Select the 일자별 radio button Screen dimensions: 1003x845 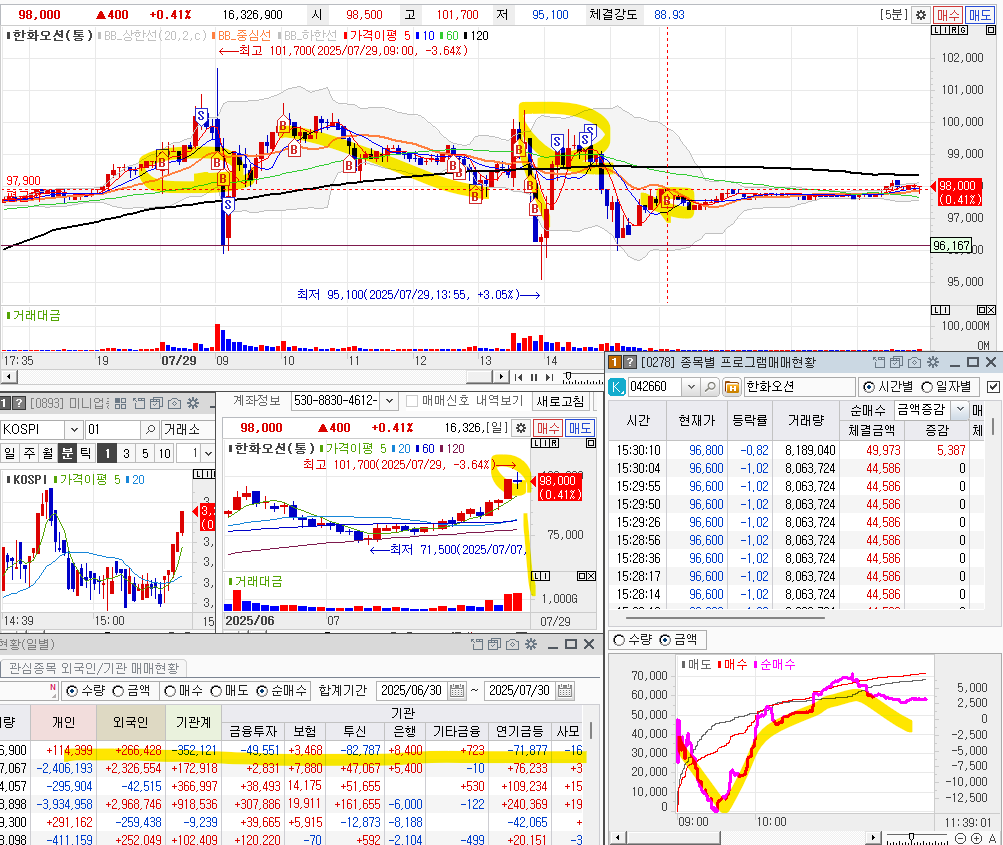click(926, 387)
